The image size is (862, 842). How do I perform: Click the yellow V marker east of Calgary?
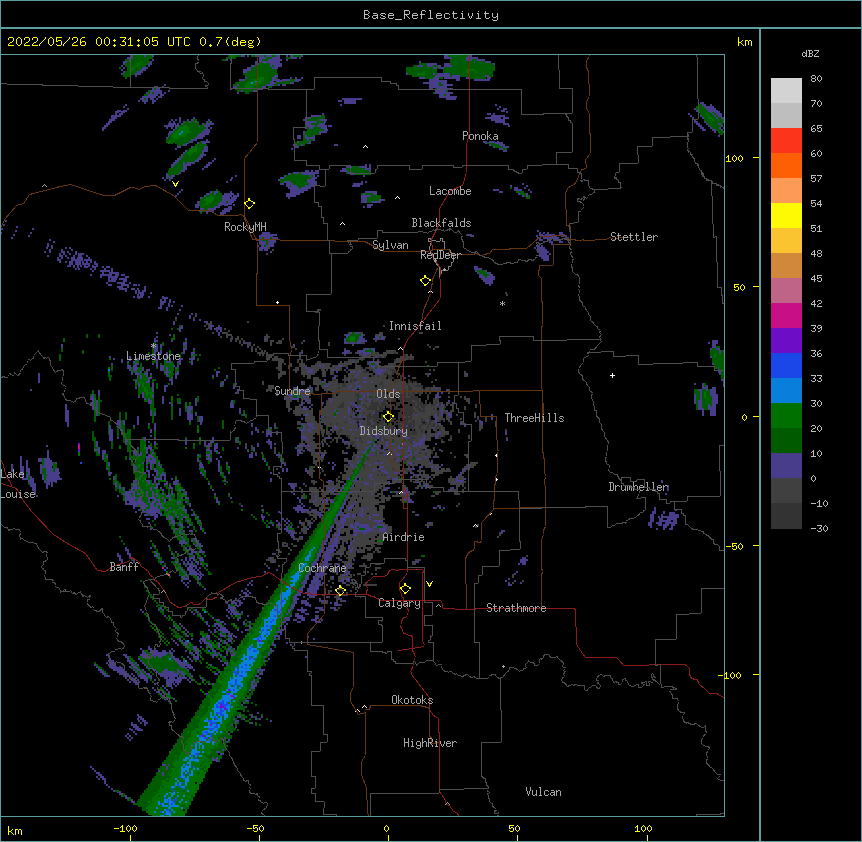click(429, 584)
